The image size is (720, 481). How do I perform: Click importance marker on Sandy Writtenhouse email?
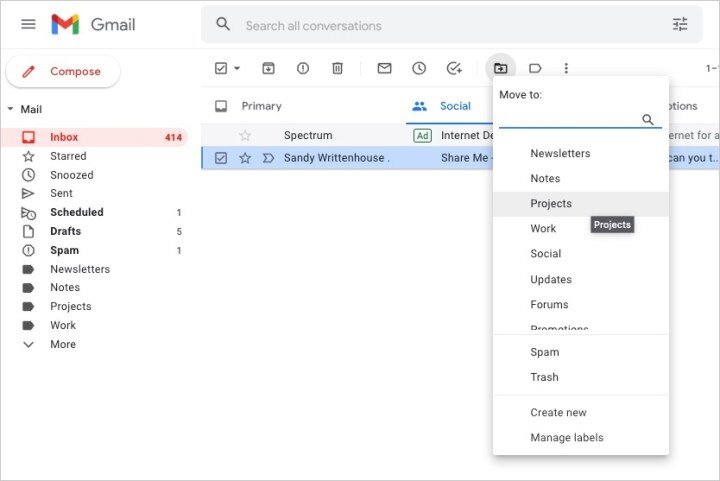pyautogui.click(x=268, y=158)
